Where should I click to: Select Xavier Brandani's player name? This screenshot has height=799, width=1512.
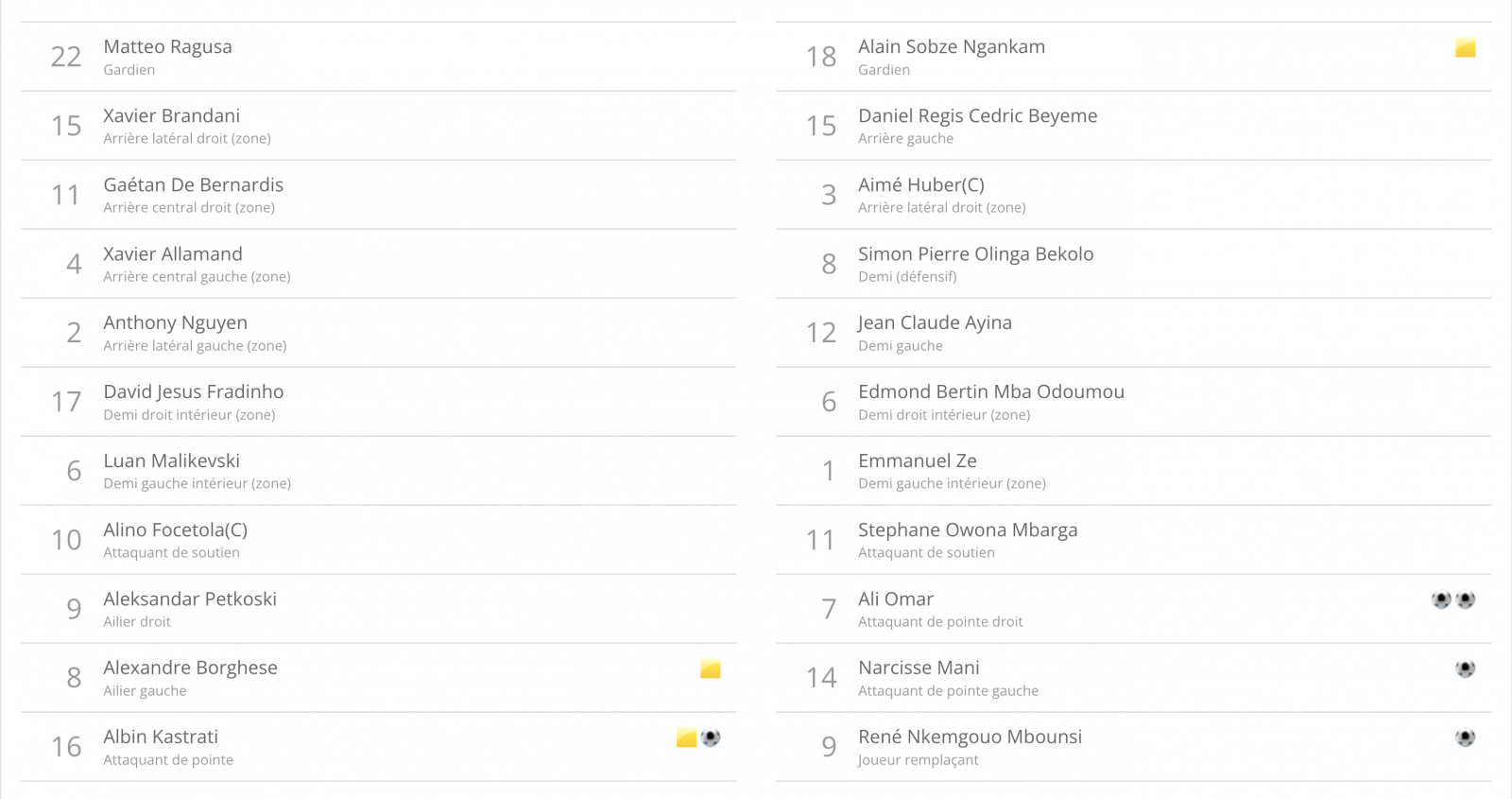171,115
